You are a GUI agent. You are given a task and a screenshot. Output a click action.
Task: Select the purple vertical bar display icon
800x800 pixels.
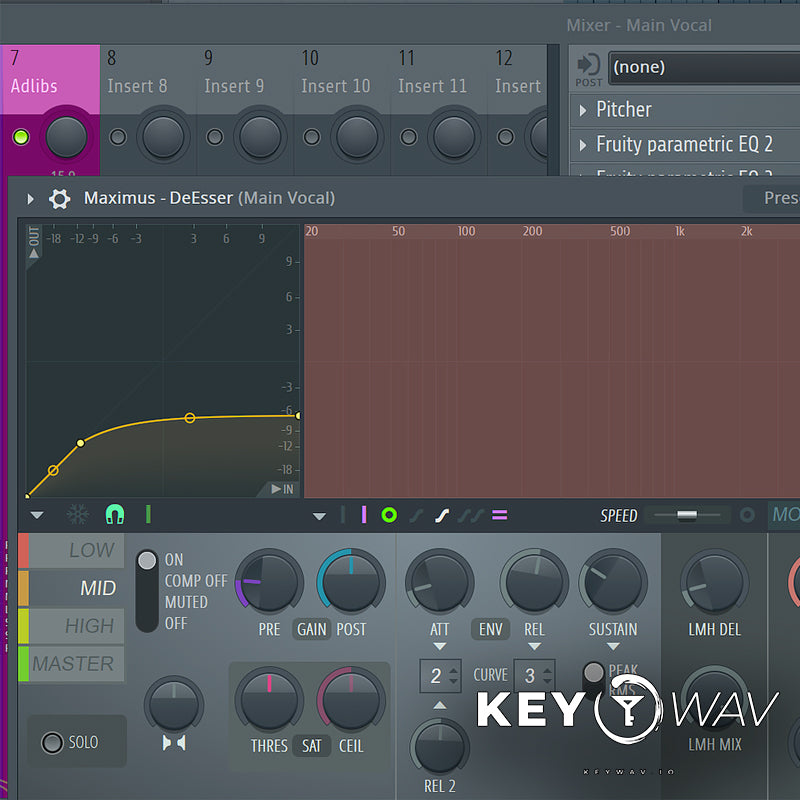(364, 515)
